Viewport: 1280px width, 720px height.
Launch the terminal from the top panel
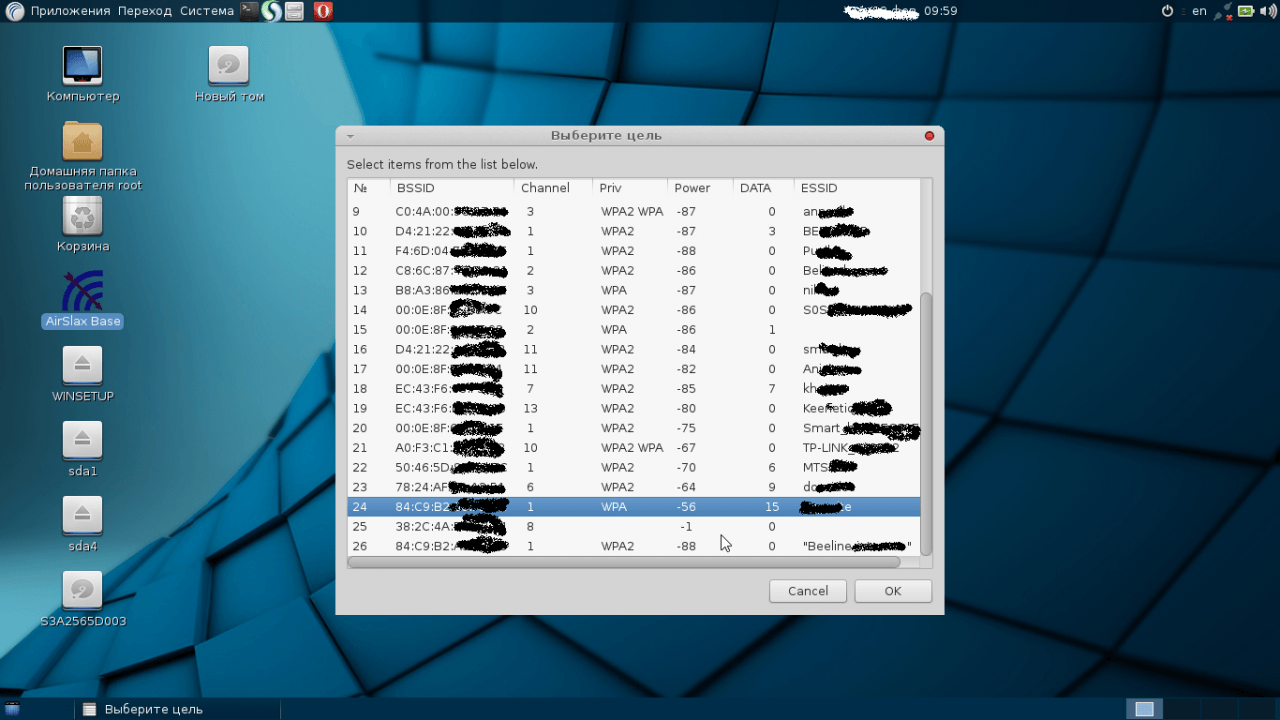pos(249,11)
